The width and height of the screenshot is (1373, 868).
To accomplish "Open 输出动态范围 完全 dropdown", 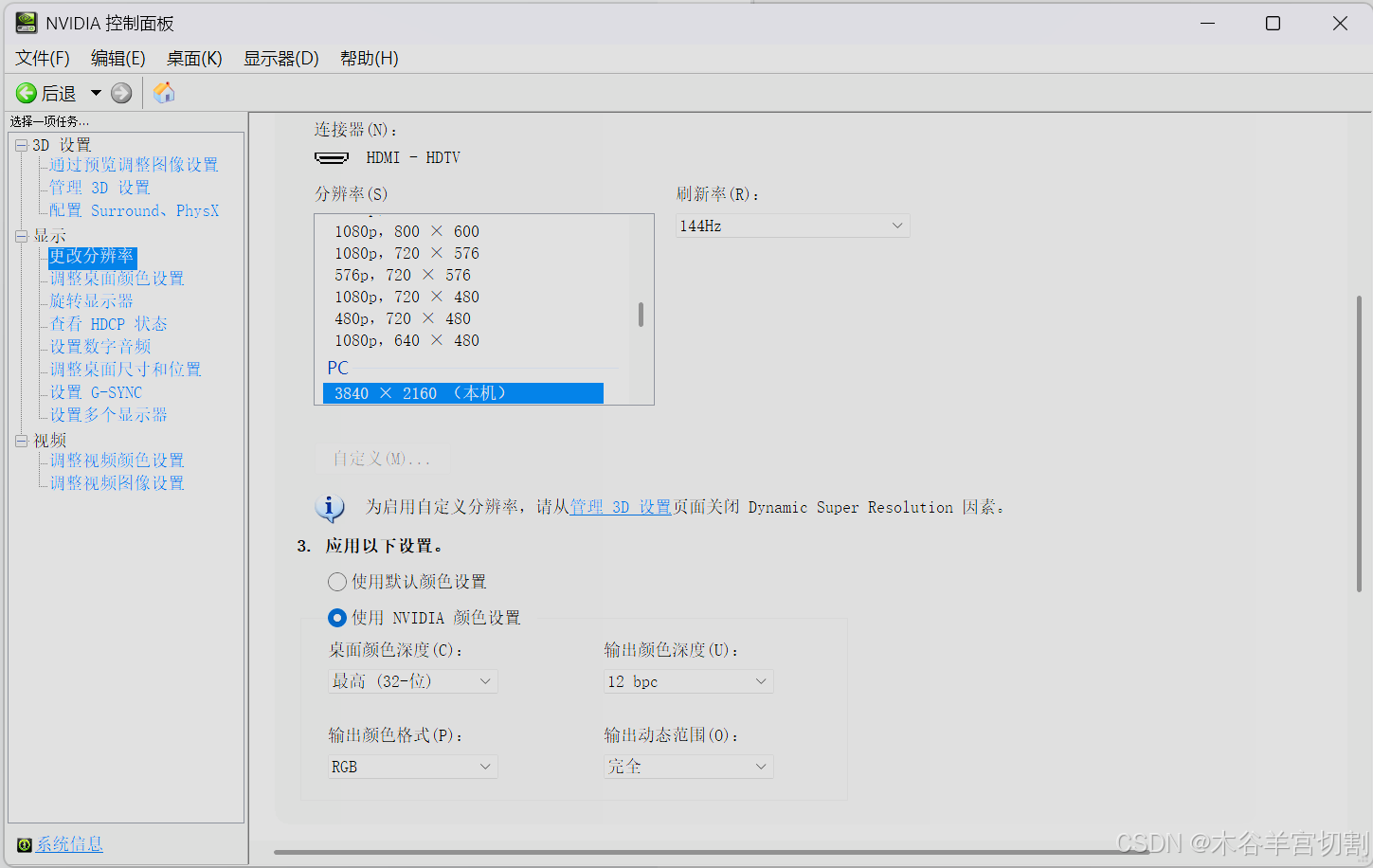I will [688, 767].
